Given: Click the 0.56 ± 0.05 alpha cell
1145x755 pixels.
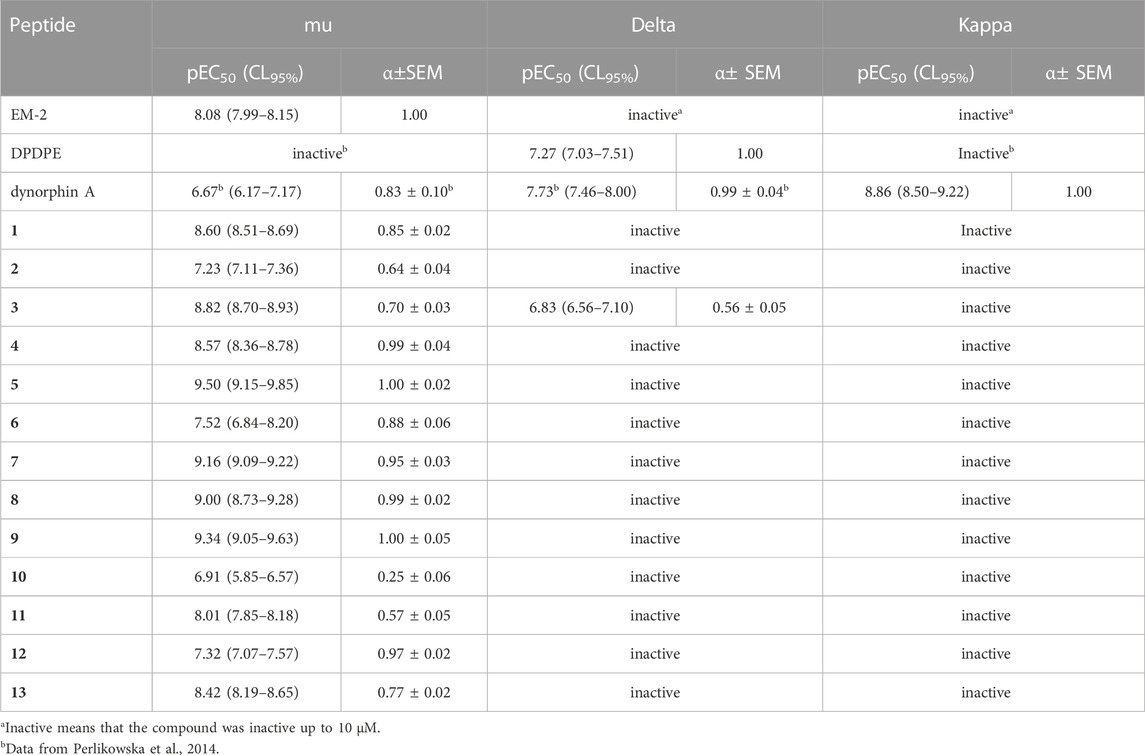Looking at the screenshot, I should [x=748, y=308].
